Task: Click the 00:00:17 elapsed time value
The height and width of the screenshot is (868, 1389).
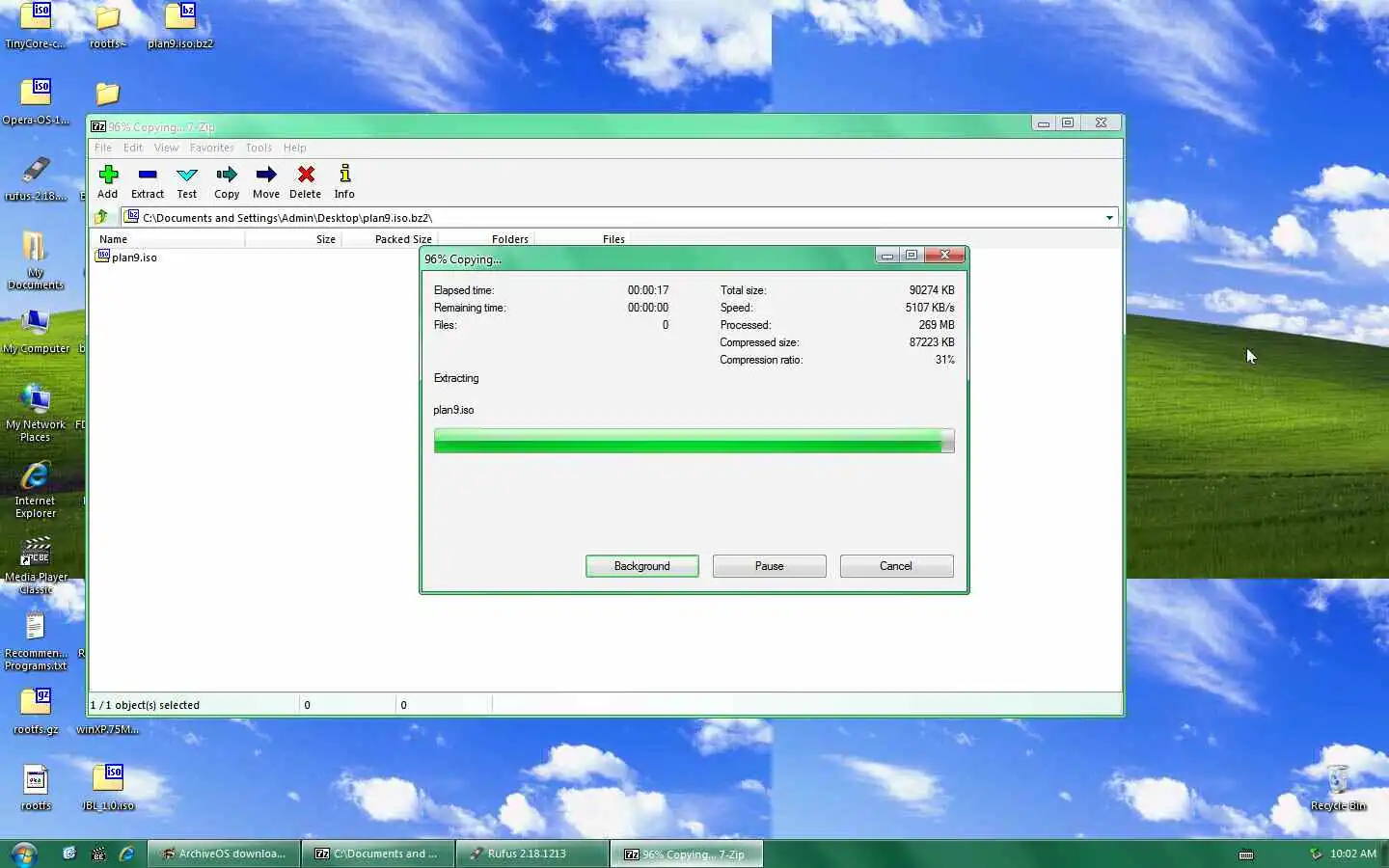Action: point(648,290)
